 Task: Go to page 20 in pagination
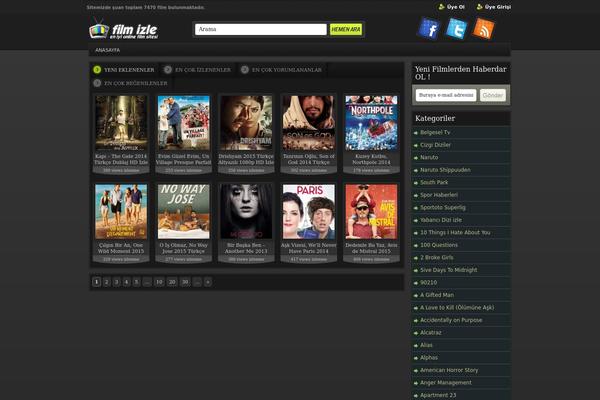(172, 282)
